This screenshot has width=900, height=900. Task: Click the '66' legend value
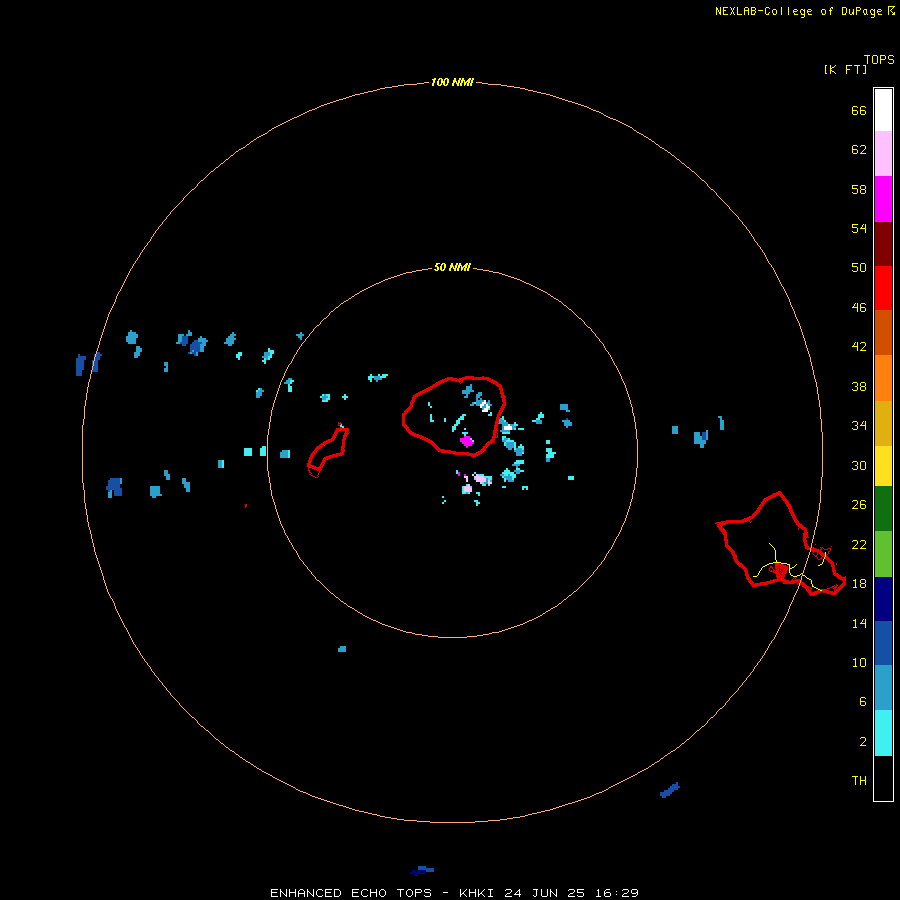click(x=859, y=110)
